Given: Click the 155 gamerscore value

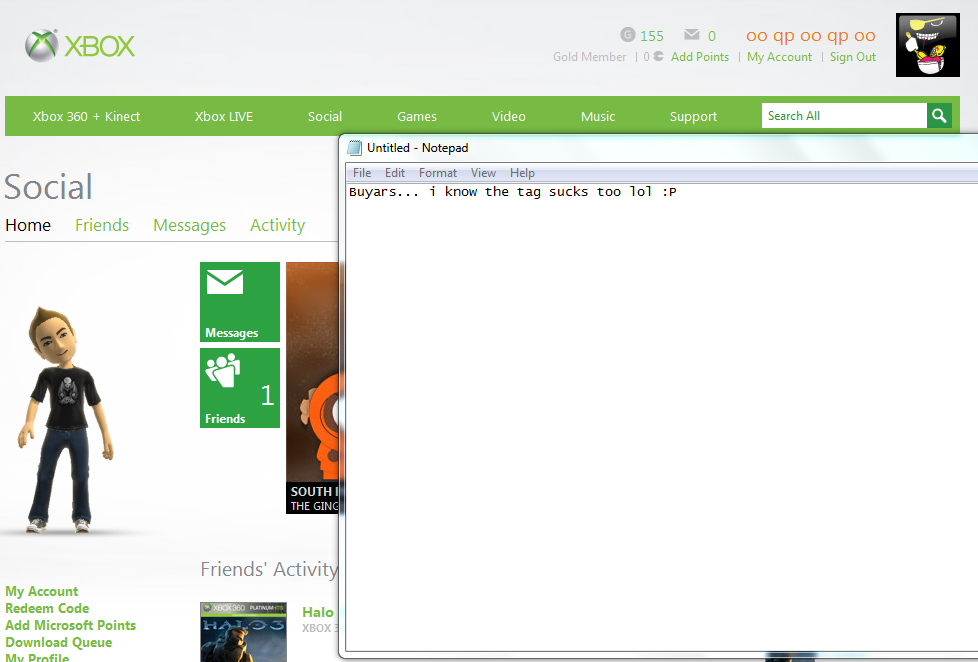Looking at the screenshot, I should tap(652, 36).
